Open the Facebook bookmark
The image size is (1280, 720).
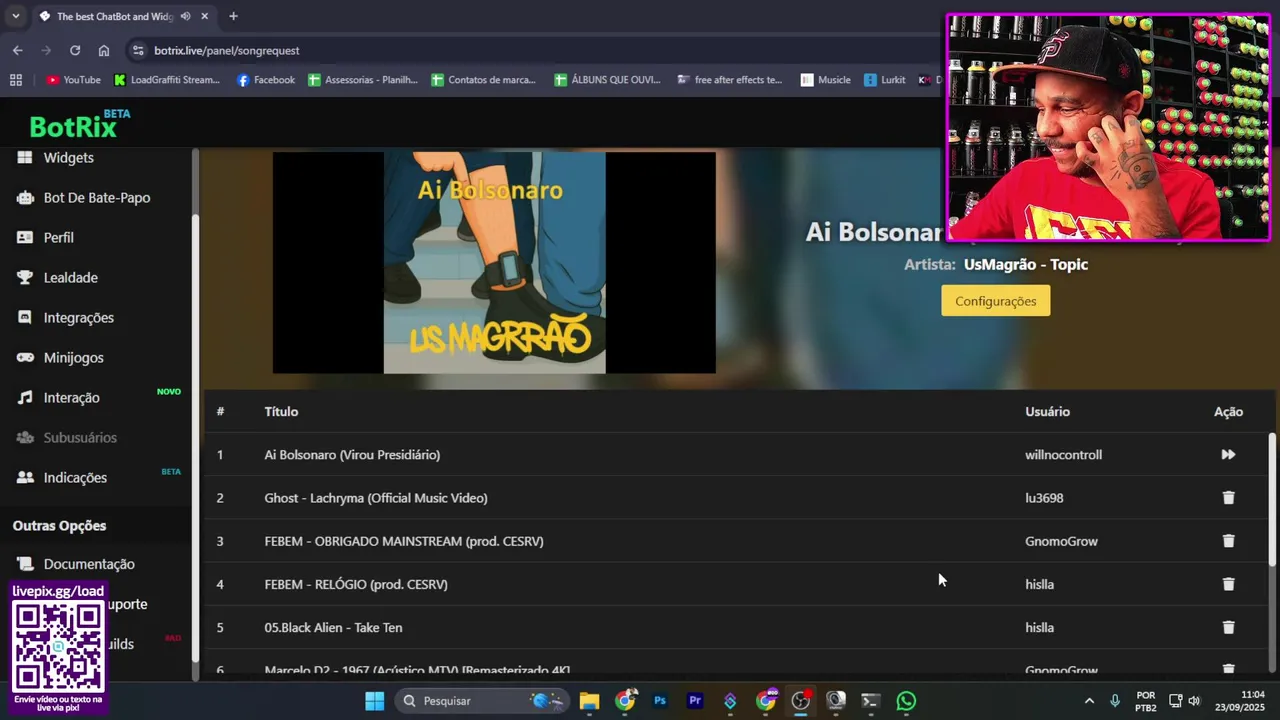coord(266,80)
